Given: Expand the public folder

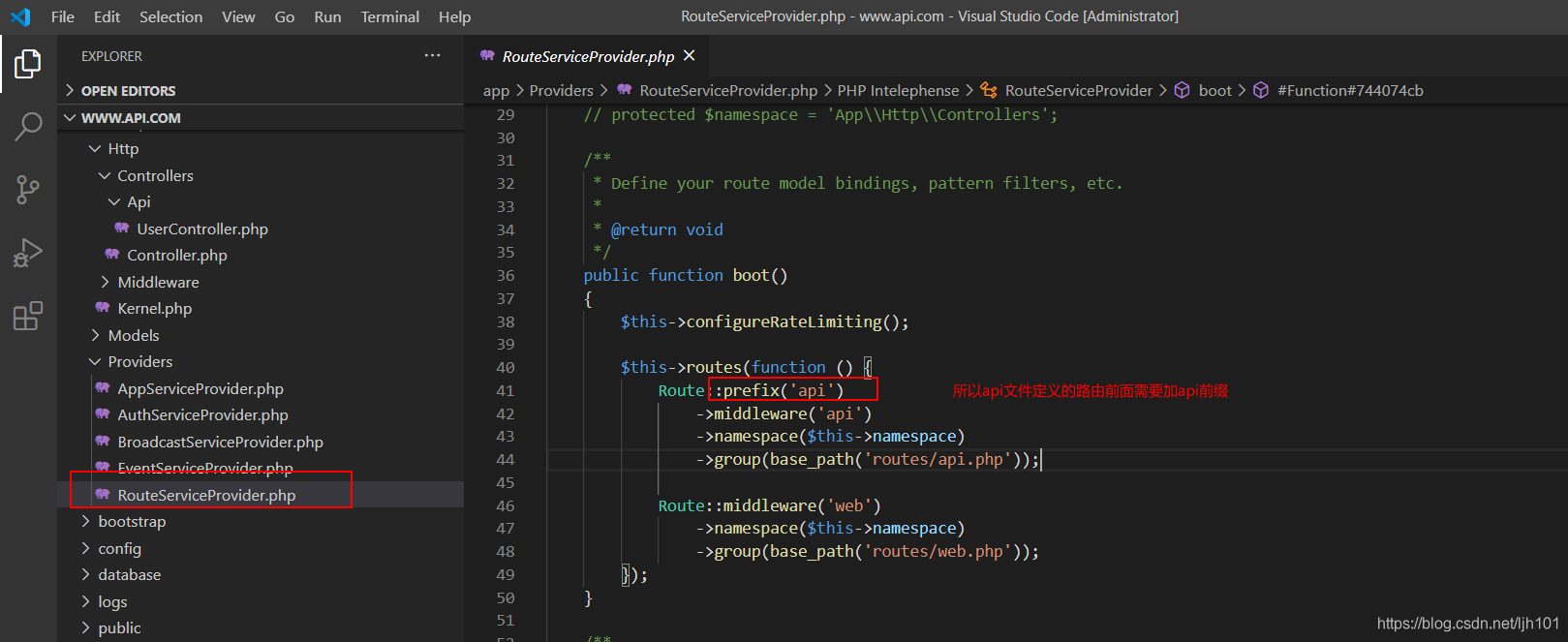Looking at the screenshot, I should [85, 627].
